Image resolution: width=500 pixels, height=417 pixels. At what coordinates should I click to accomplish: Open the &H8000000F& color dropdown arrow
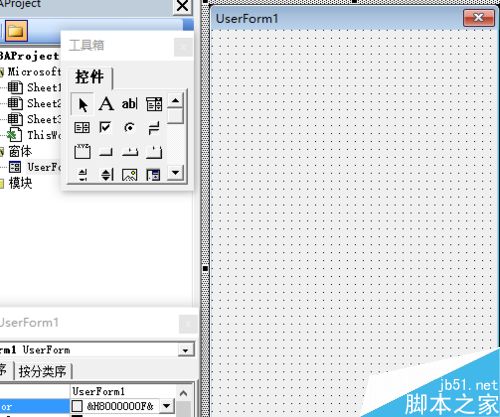click(x=167, y=406)
